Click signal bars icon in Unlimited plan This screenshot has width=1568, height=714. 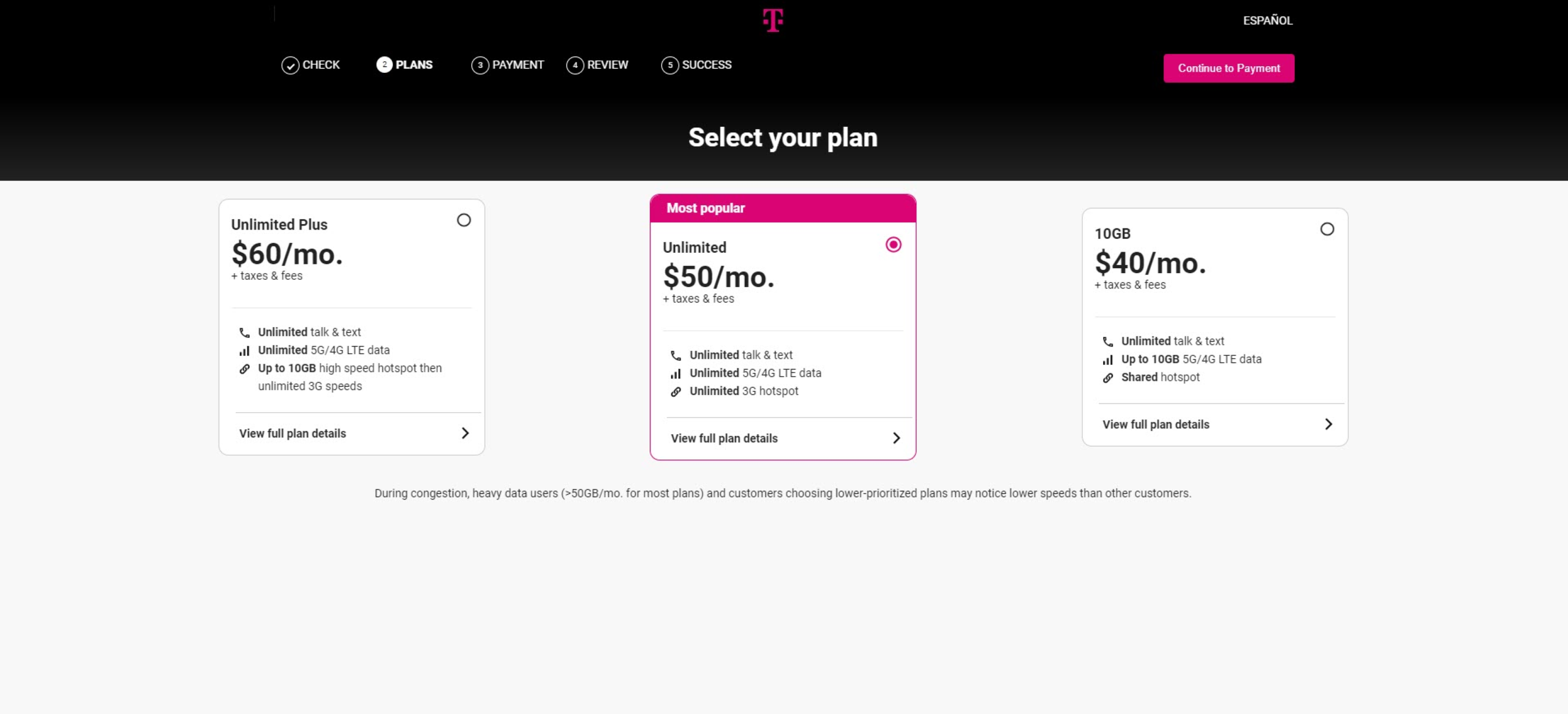pyautogui.click(x=676, y=374)
